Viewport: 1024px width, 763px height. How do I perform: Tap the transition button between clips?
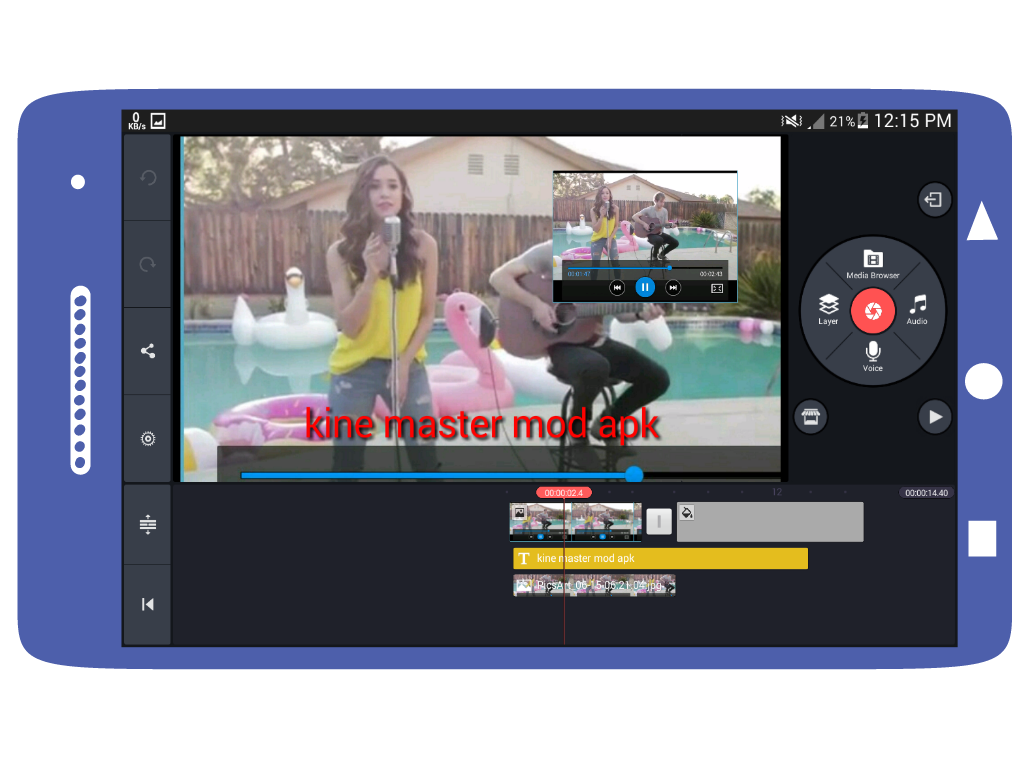pos(659,522)
